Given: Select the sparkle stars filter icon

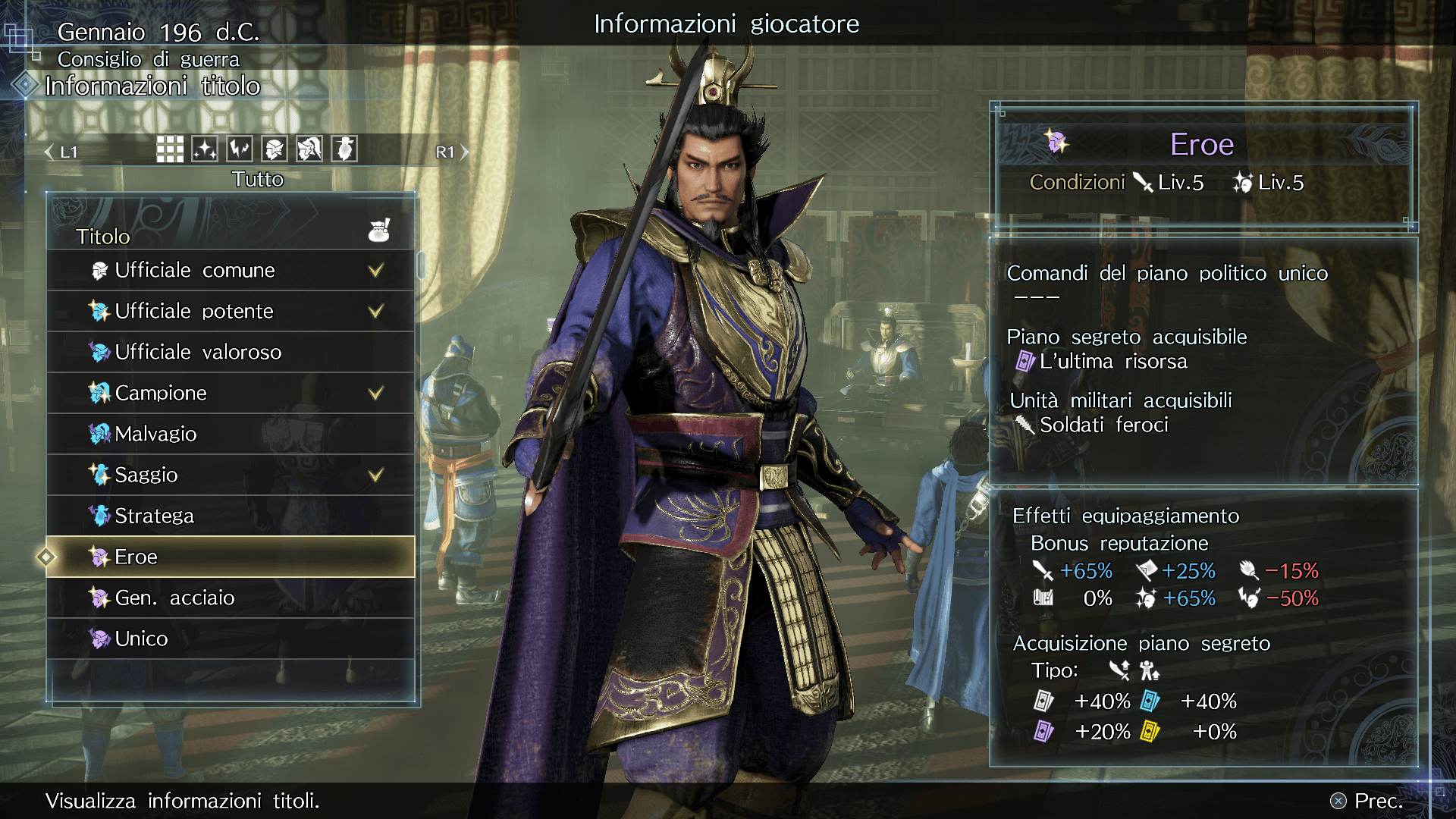Looking at the screenshot, I should tap(205, 149).
